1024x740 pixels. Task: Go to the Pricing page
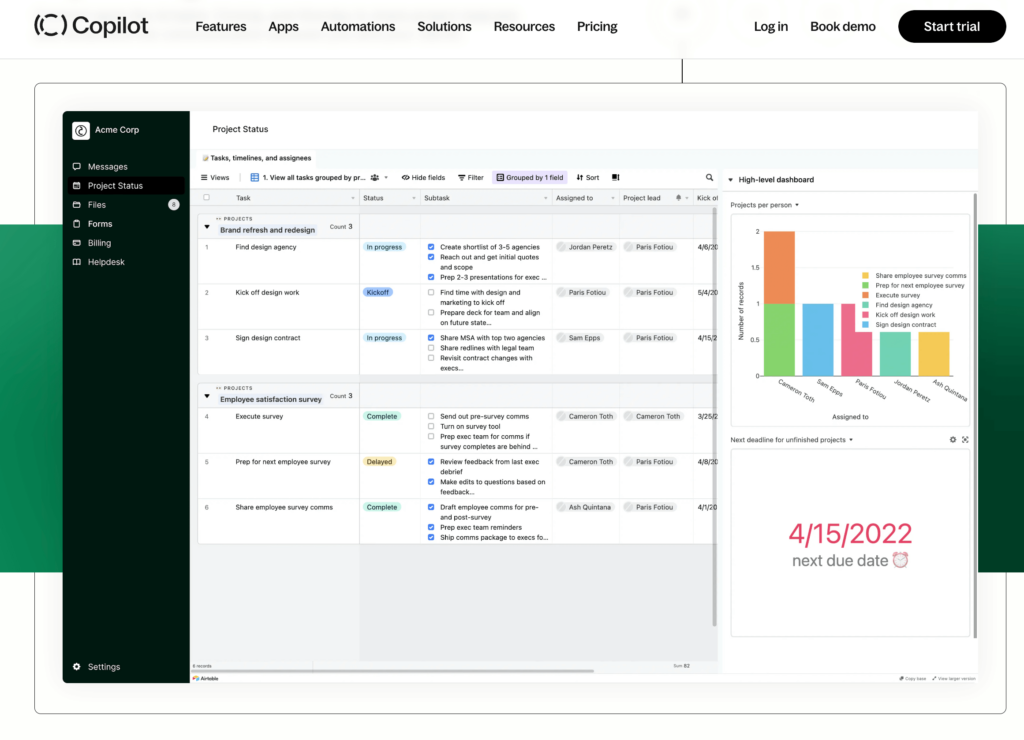tap(597, 27)
